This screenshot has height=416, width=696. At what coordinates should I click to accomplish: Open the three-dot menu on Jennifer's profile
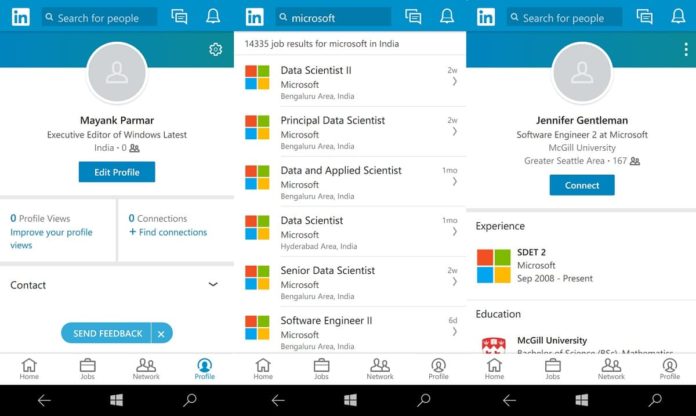tap(686, 49)
